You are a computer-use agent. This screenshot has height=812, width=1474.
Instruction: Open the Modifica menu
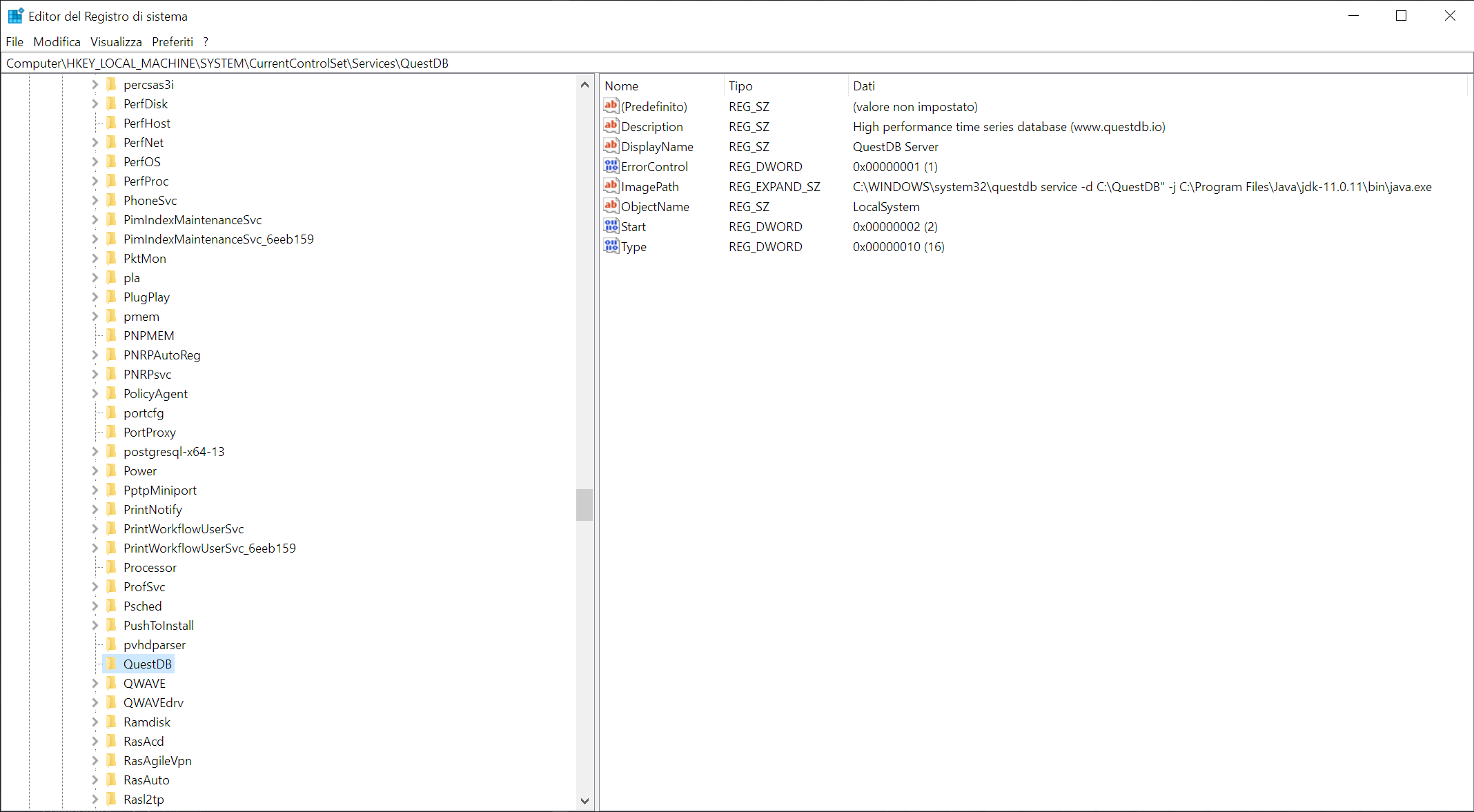(57, 41)
